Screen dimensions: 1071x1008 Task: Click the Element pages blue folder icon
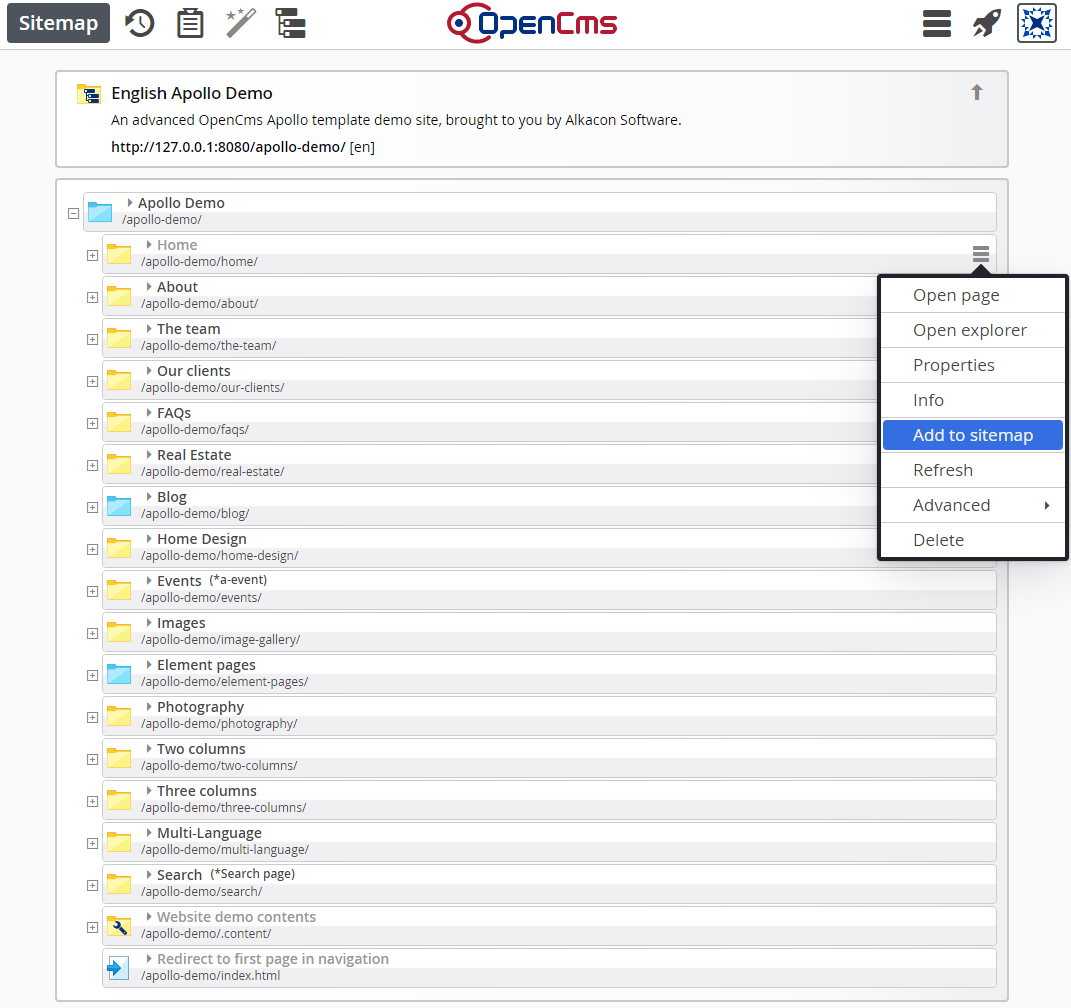click(x=119, y=674)
